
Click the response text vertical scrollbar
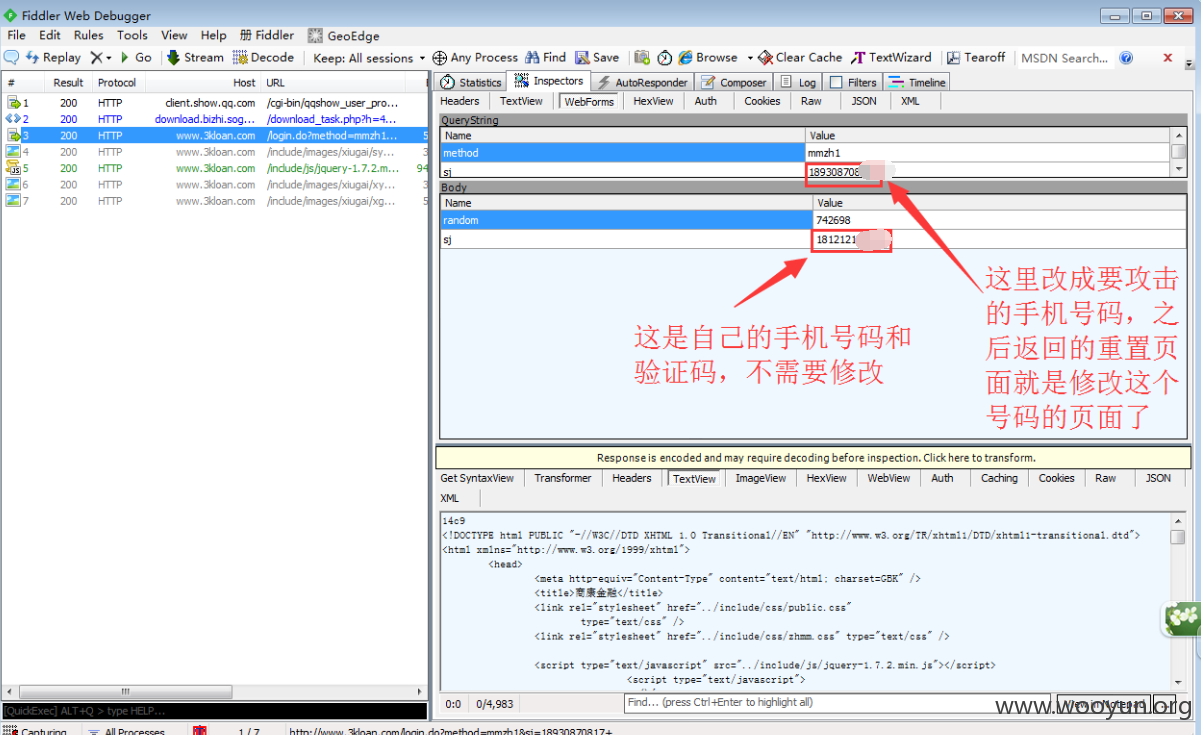coord(1179,602)
